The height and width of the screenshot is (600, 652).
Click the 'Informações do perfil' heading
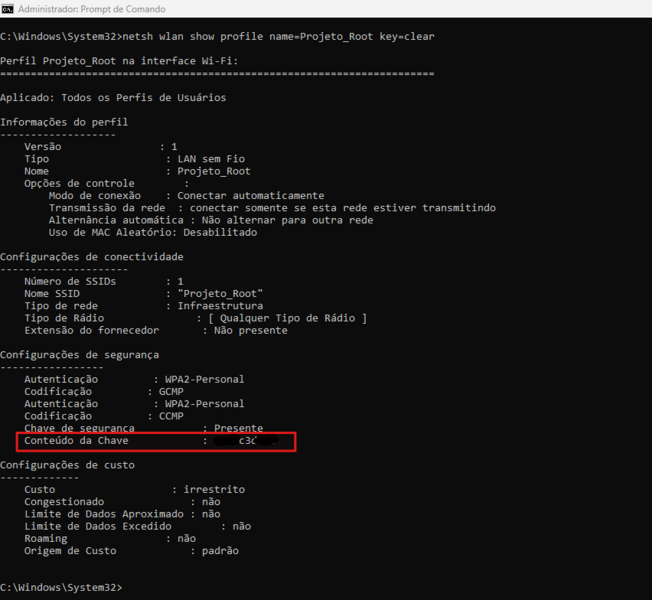pos(64,122)
